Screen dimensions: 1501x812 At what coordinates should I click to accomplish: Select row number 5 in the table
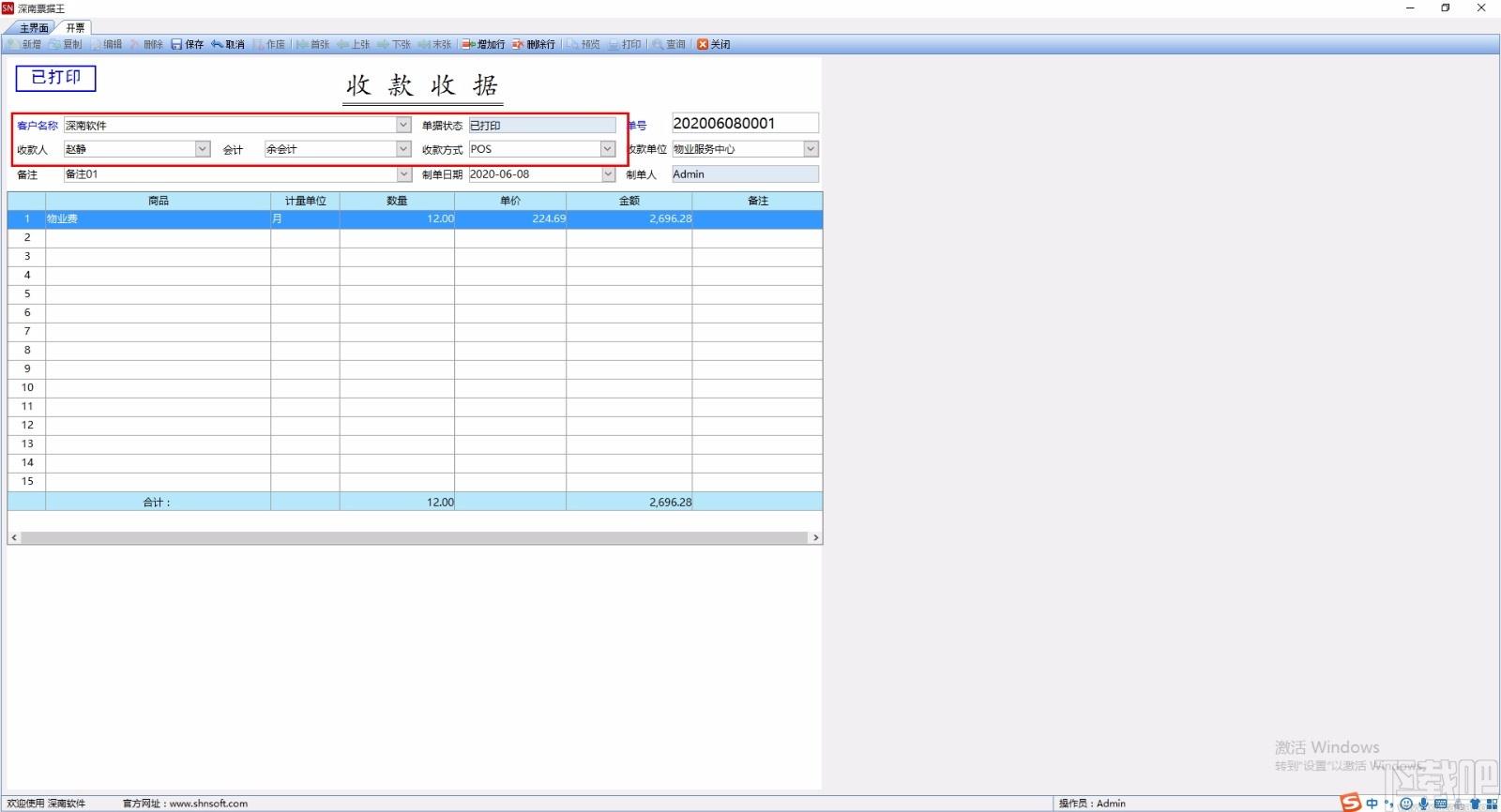pyautogui.click(x=27, y=293)
